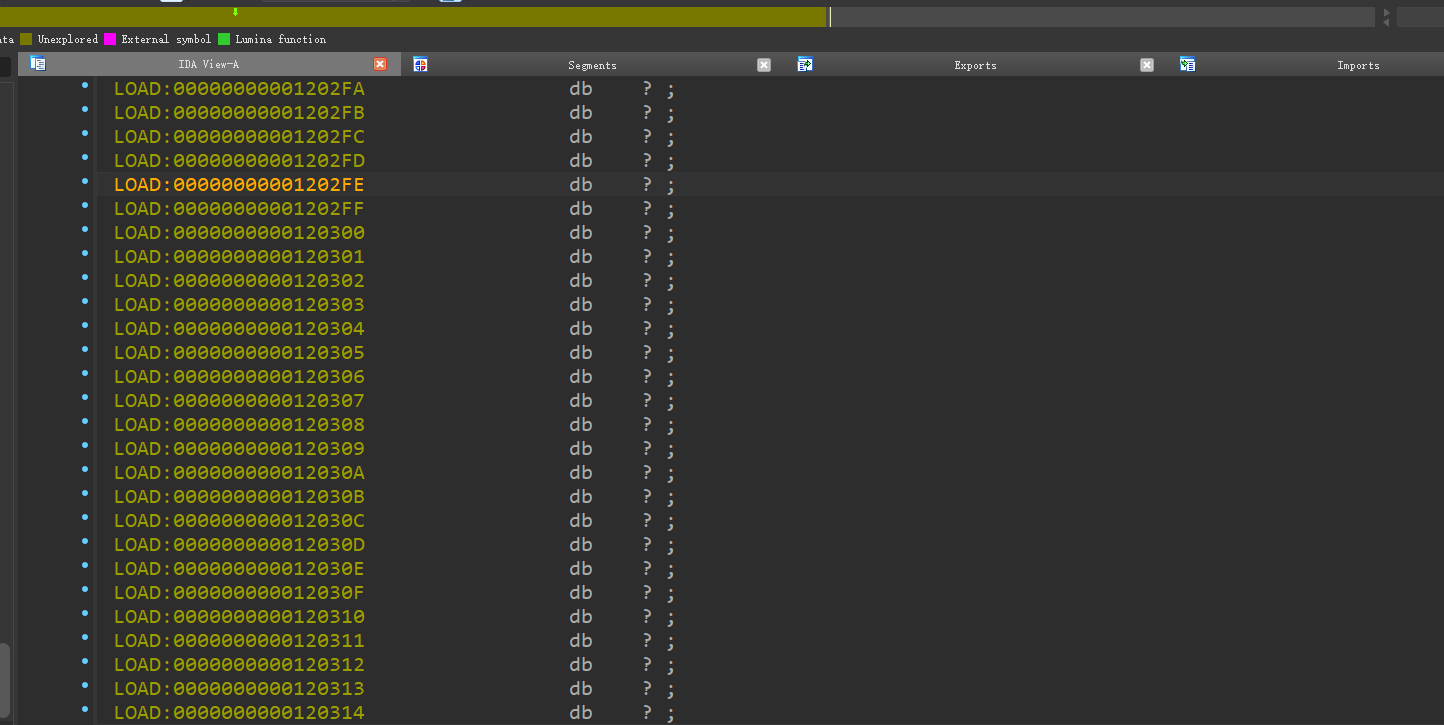The width and height of the screenshot is (1444, 725).
Task: Toggle breakpoint dot at 1202FB
Action: pos(85,110)
